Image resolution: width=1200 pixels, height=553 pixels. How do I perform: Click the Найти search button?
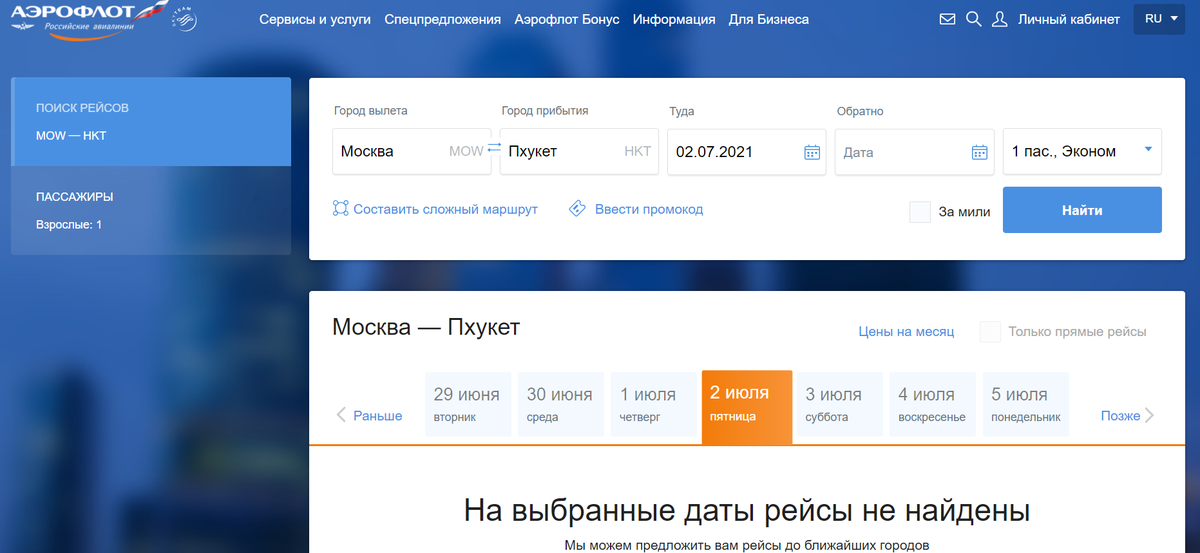[x=1082, y=210]
